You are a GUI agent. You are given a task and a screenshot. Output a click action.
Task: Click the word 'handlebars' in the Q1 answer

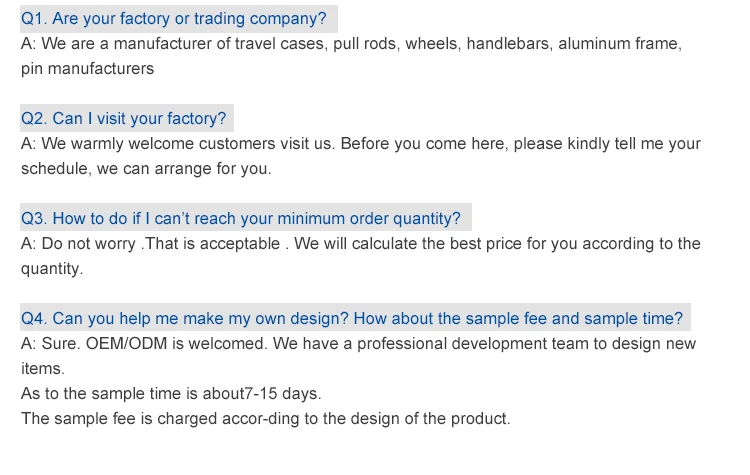507,44
